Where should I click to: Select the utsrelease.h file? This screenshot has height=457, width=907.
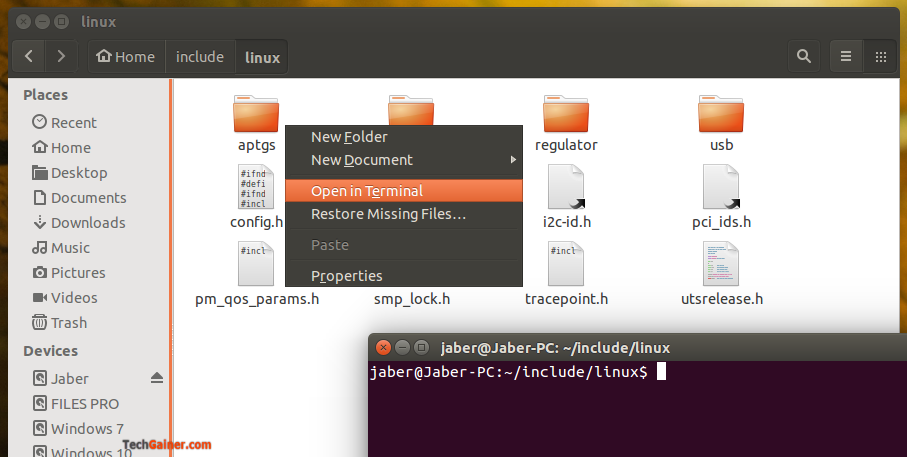point(721,264)
